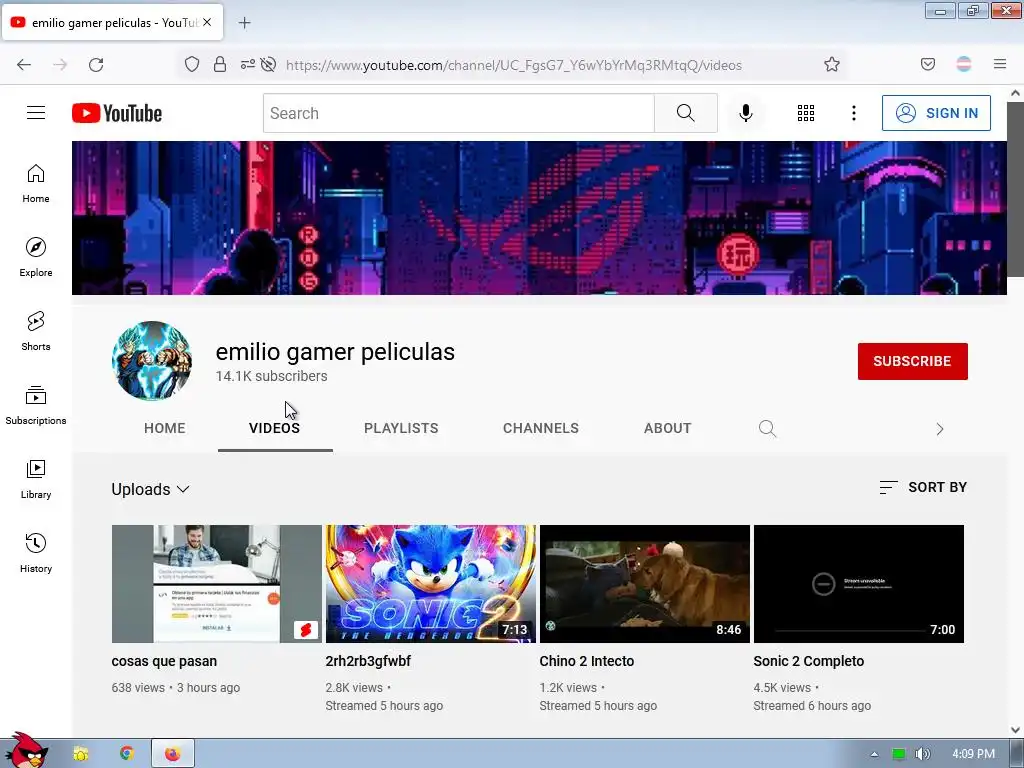Click the scrollbar up arrow

(x=1015, y=93)
